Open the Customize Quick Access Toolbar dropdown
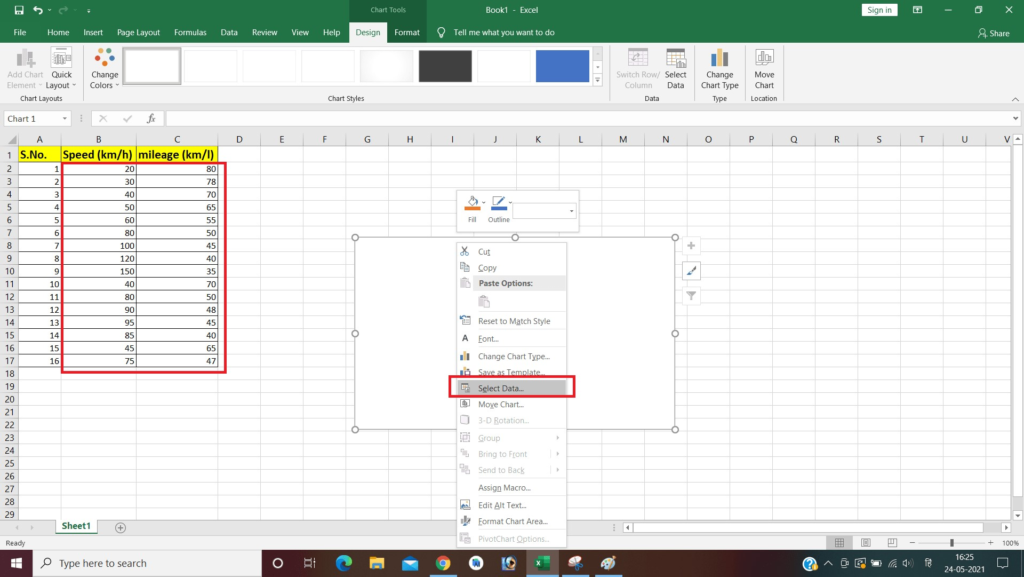This screenshot has height=577, width=1024. 88,10
